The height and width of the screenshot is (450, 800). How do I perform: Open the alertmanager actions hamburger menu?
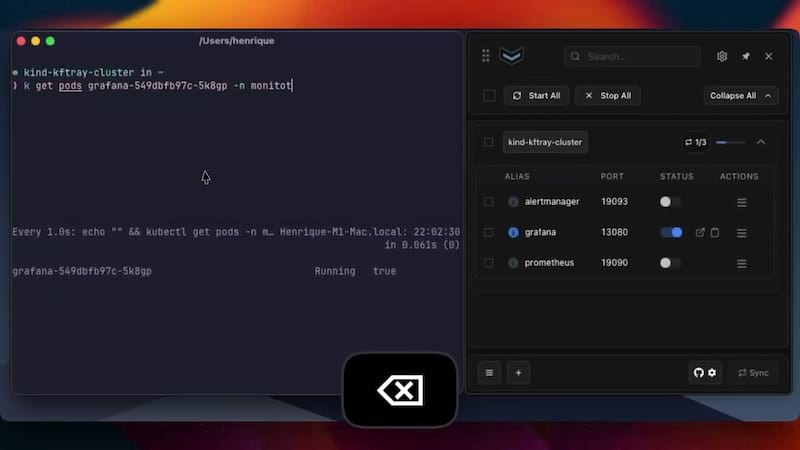coord(742,202)
